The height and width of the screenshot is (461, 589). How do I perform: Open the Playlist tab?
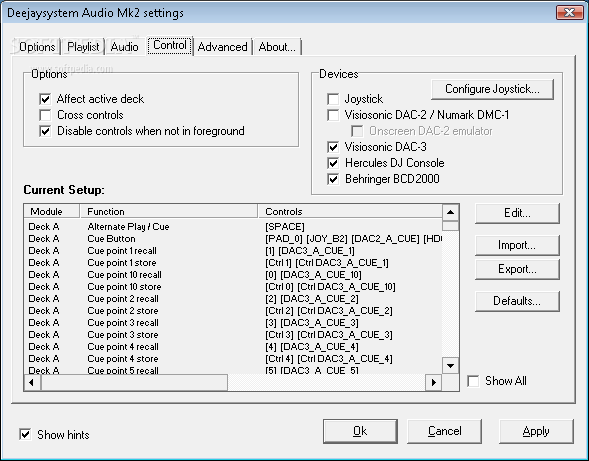tap(83, 47)
